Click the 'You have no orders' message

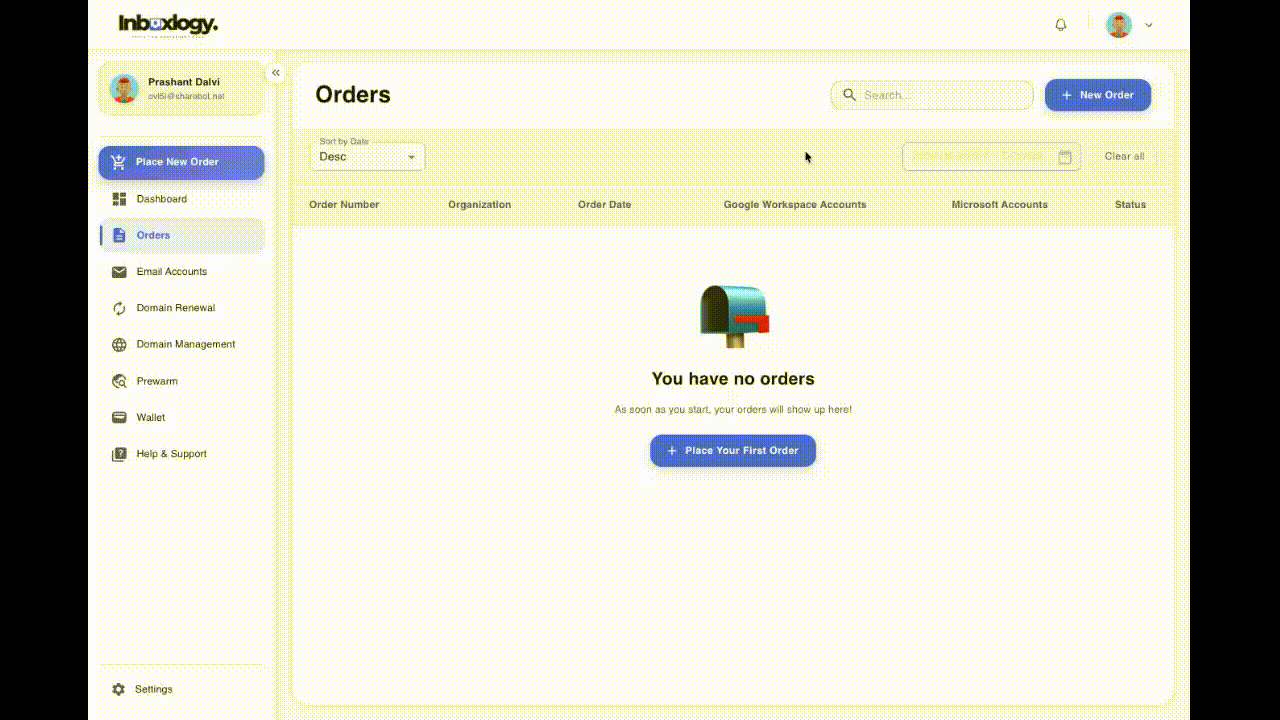tap(733, 379)
